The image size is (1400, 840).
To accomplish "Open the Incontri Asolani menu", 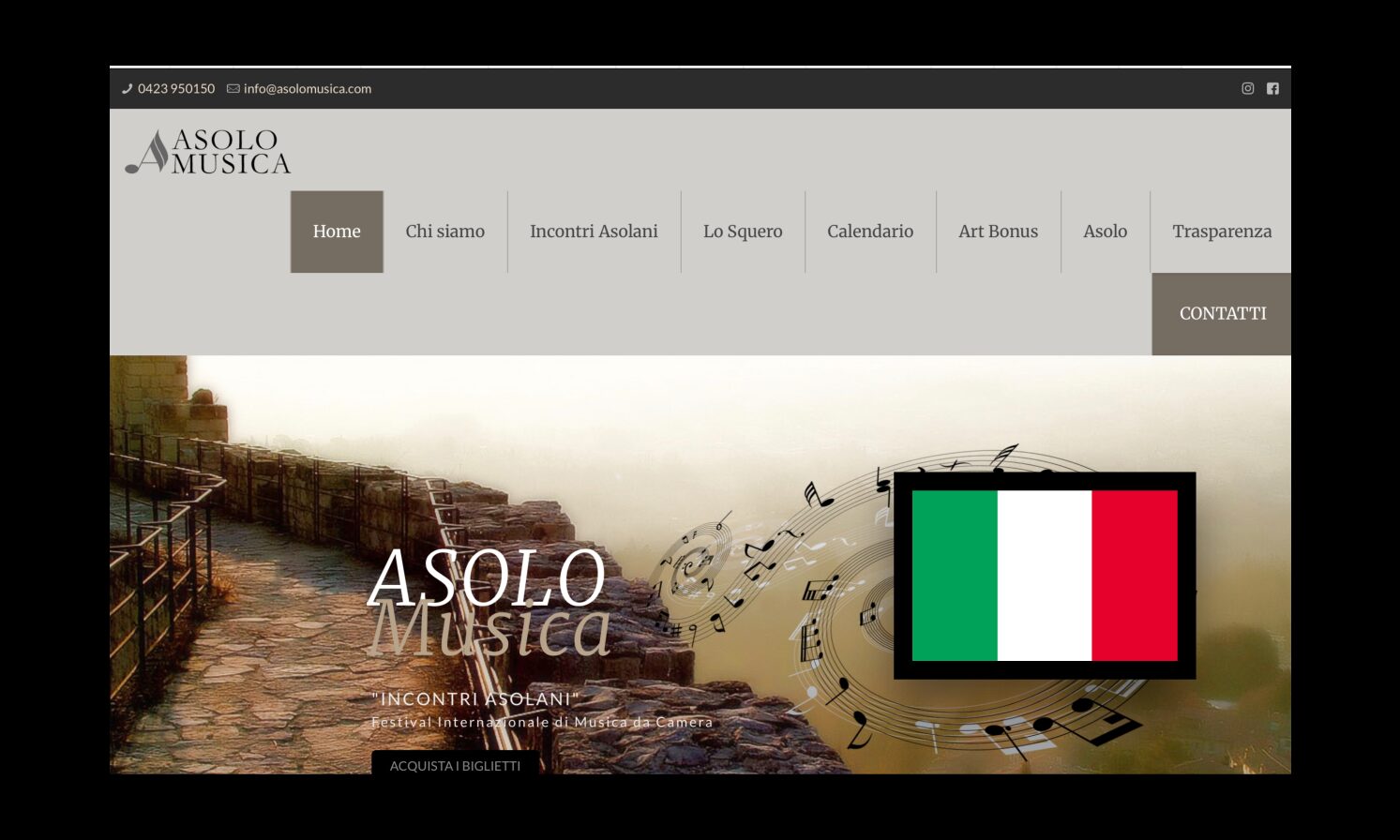I will [x=594, y=232].
